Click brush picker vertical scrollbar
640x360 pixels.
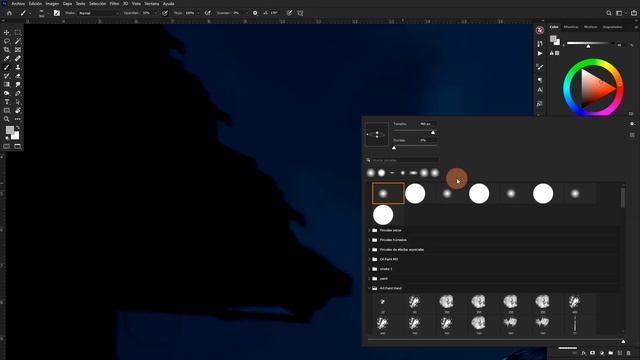tap(623, 198)
